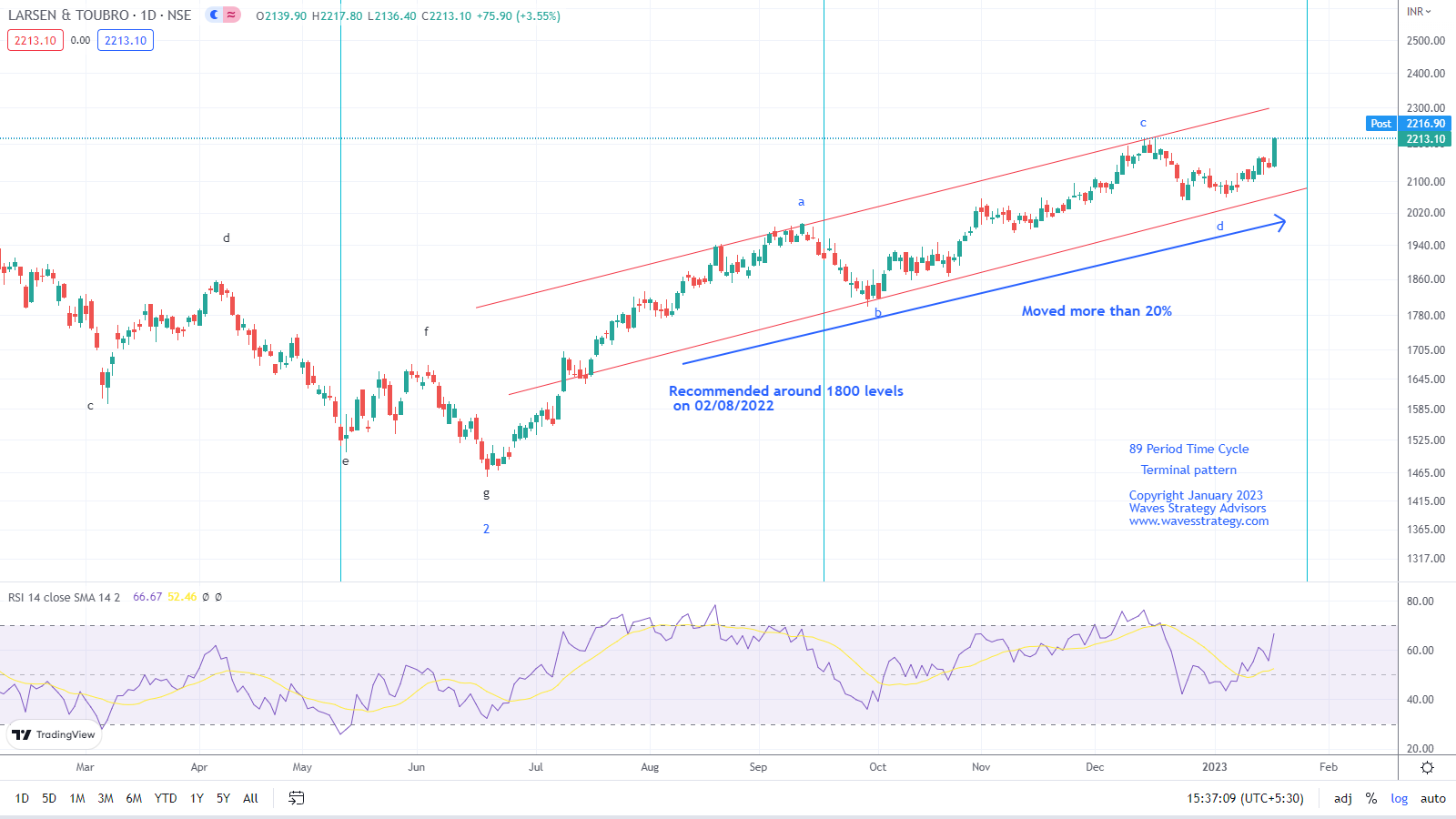Screen dimensions: 1456x819
Task: Click the current price label 2213.10 on axis
Action: click(1425, 139)
